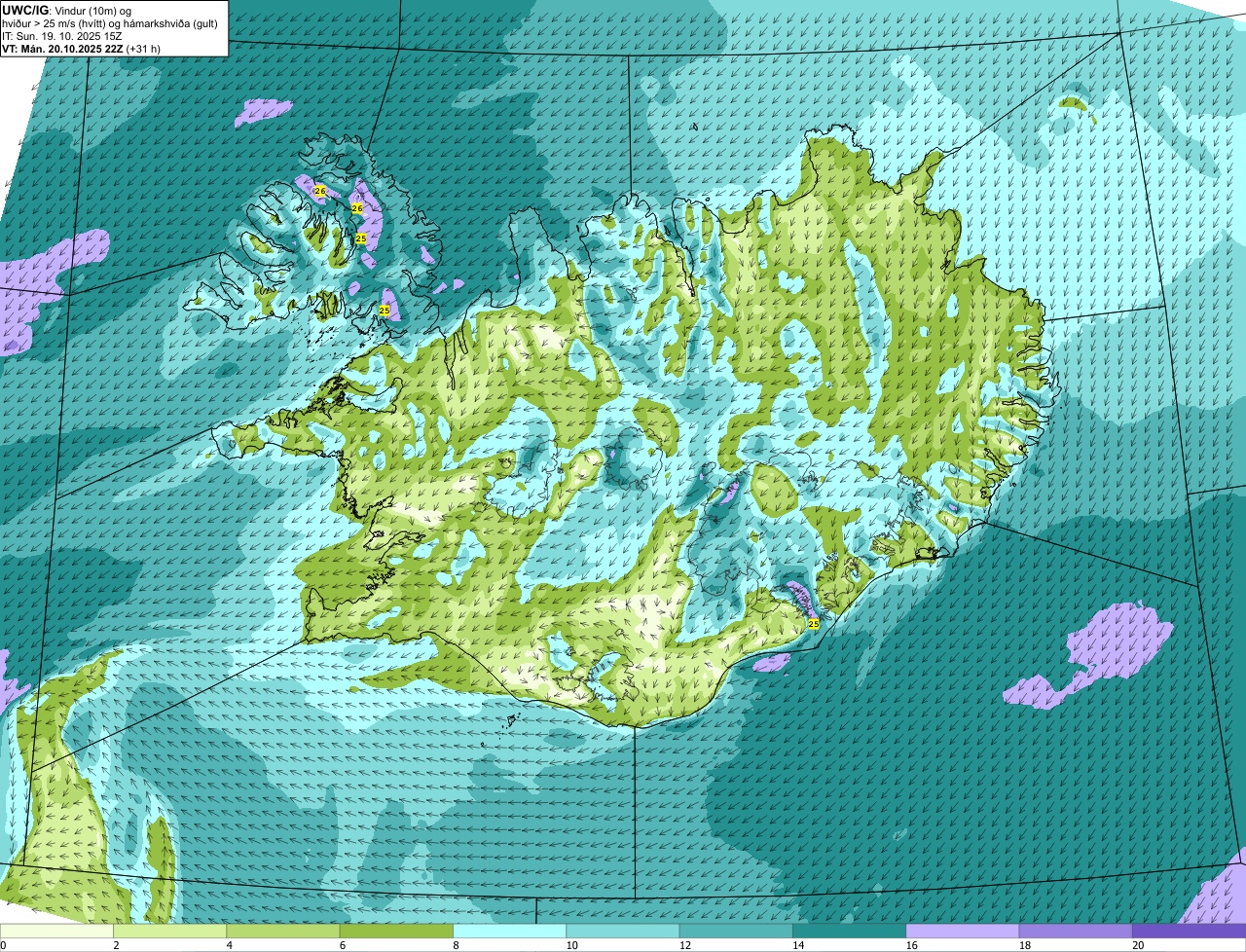Click the scale label '10'
1246x952 pixels.
(572, 945)
